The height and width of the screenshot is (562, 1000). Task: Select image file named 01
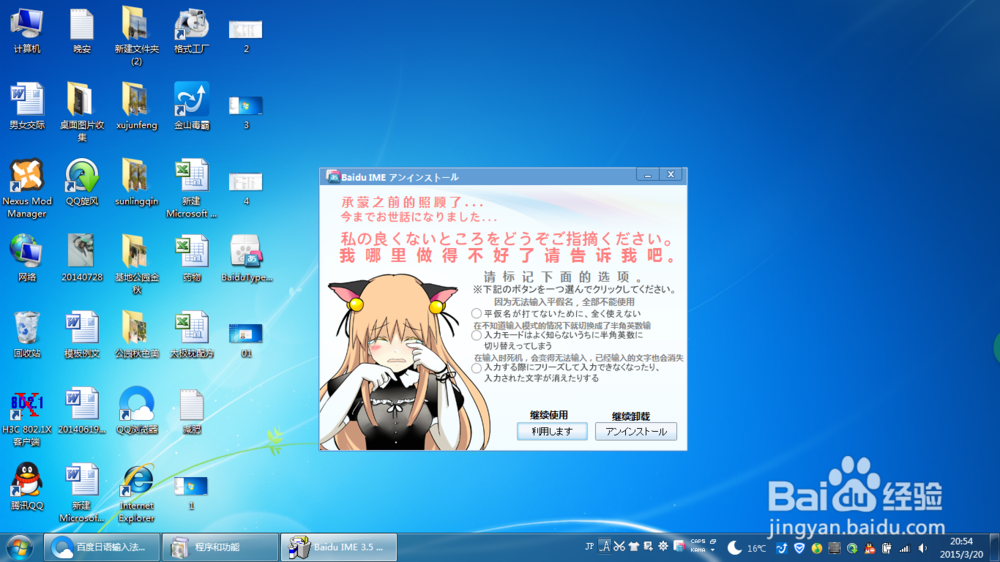click(246, 341)
